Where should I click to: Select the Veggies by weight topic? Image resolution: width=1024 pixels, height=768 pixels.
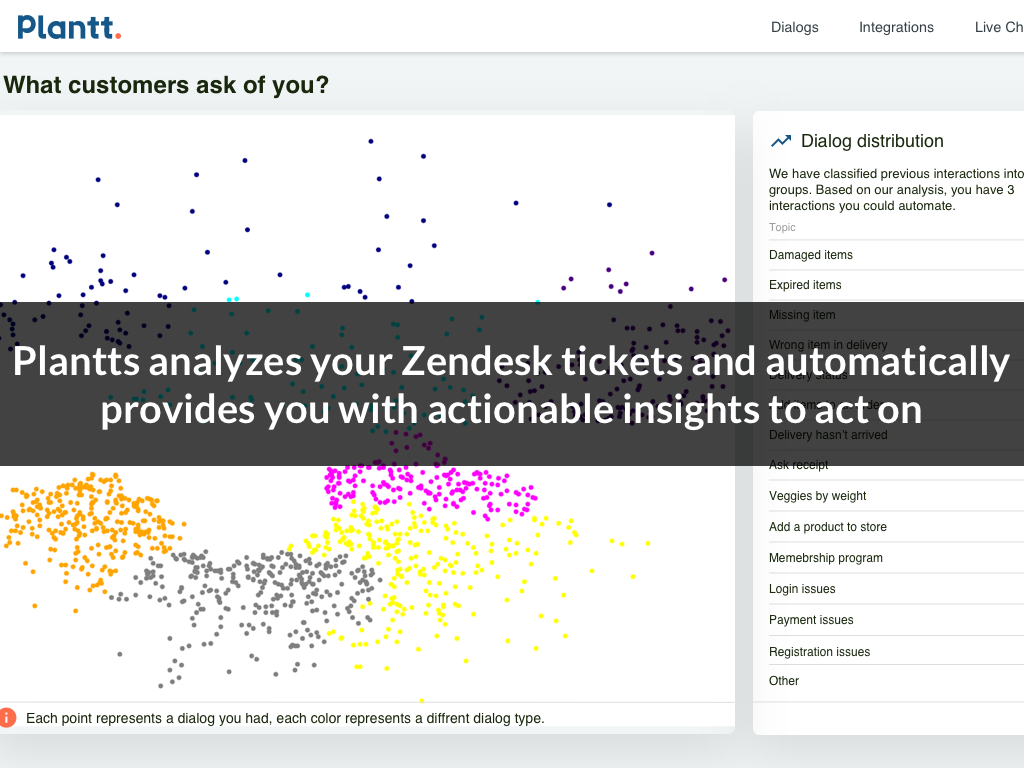tap(818, 496)
